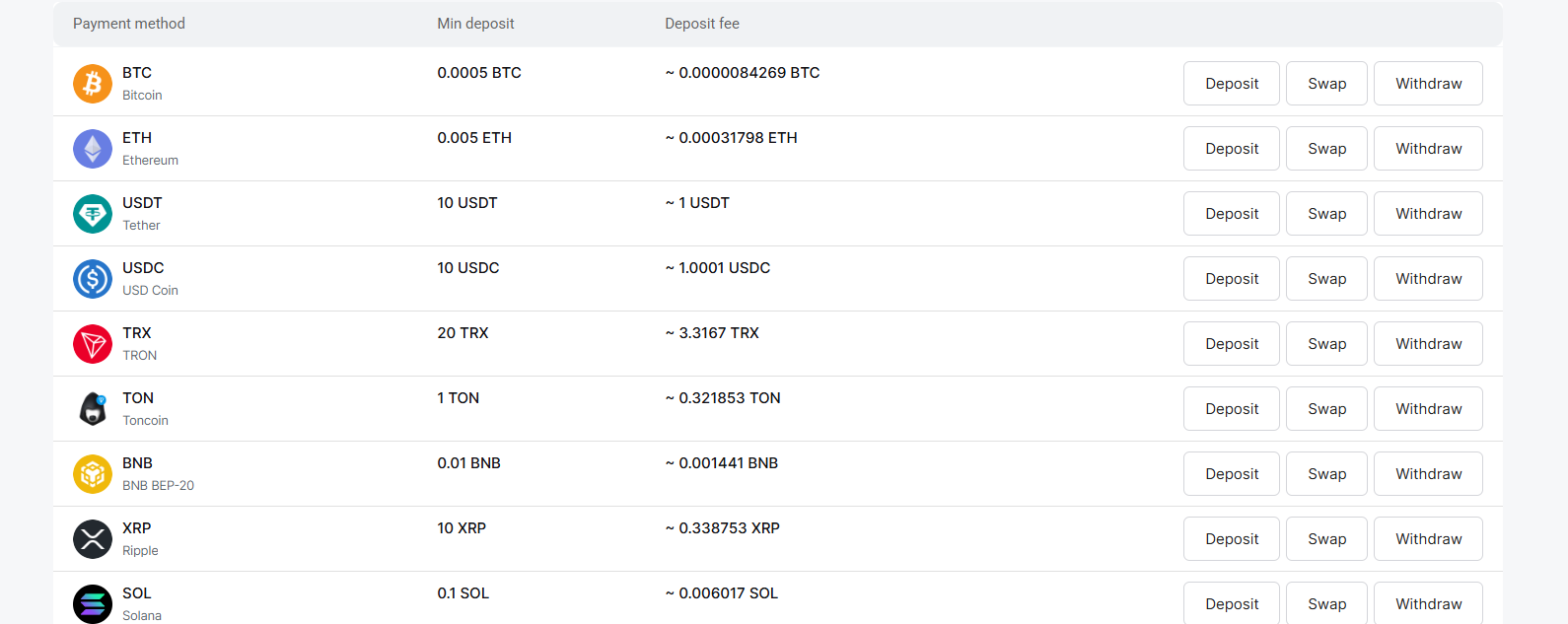The width and height of the screenshot is (1568, 624).
Task: Deposit Bitcoin using the BTC Deposit button
Action: click(1232, 84)
